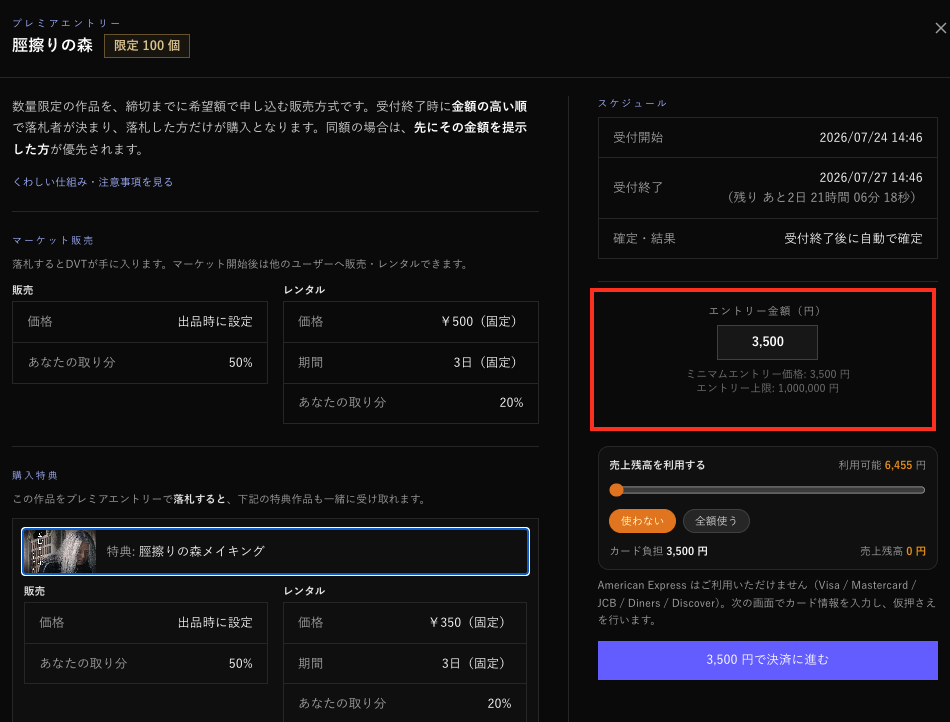Click 3,500 円で決済に進む button
Viewport: 950px width, 722px height.
pyautogui.click(x=768, y=660)
